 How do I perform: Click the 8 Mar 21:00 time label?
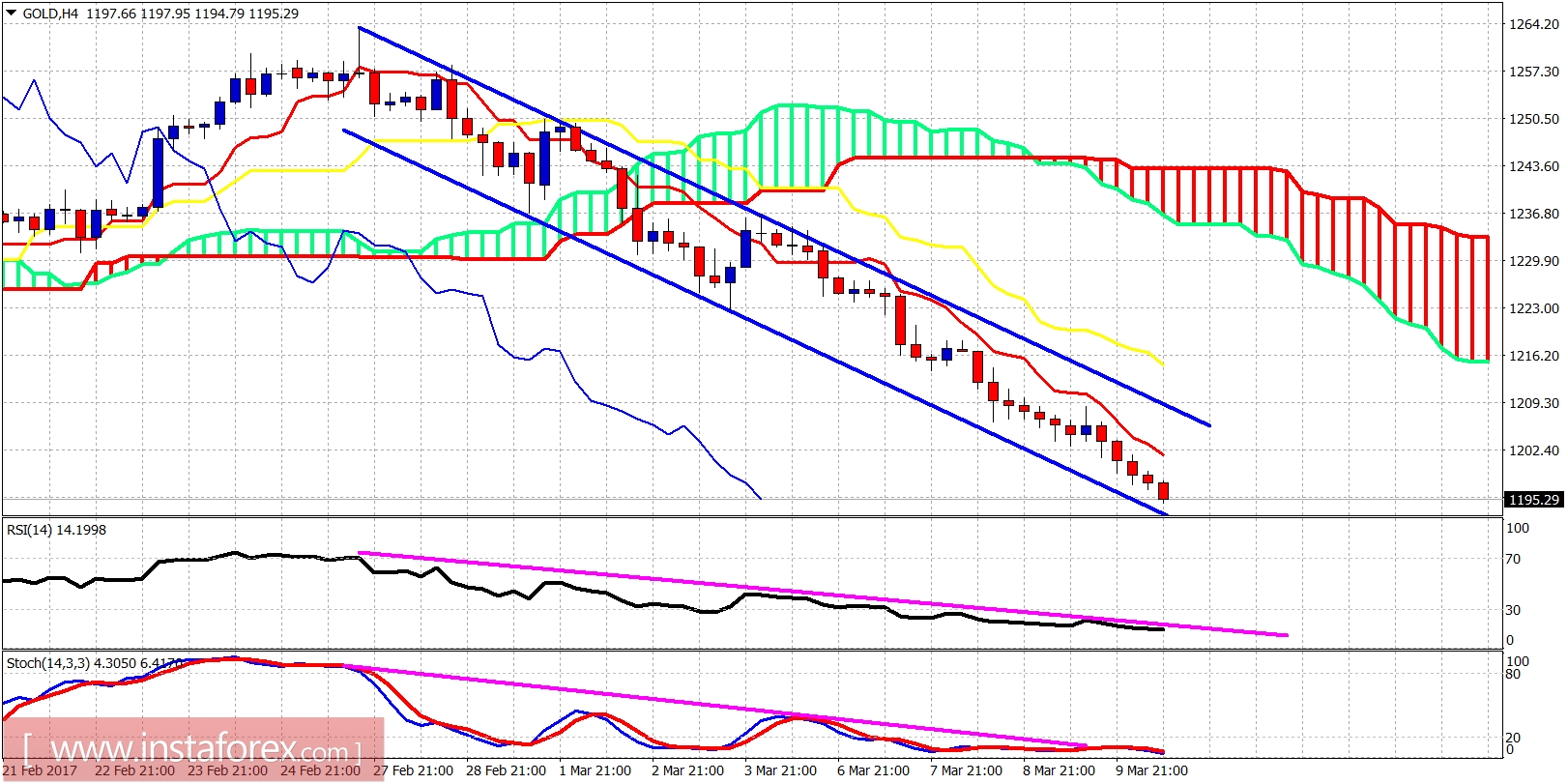1059,770
